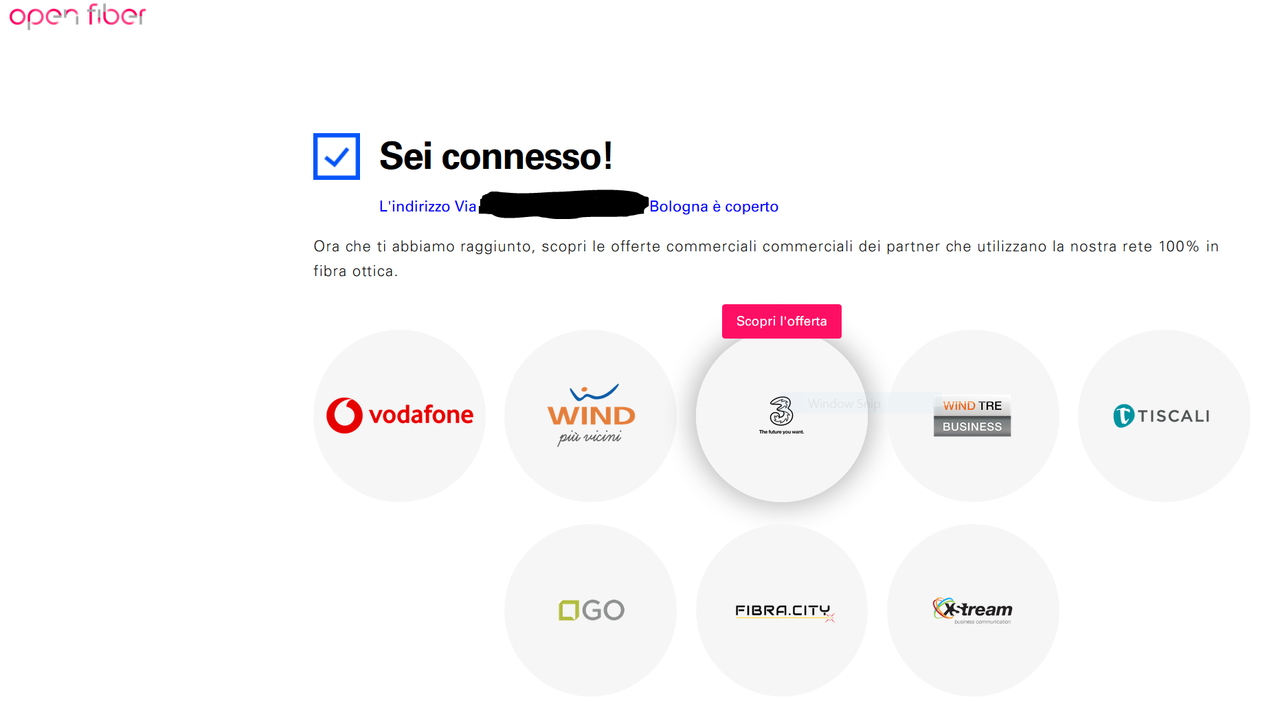Click the paragraph about offerte commerciali

766,258
